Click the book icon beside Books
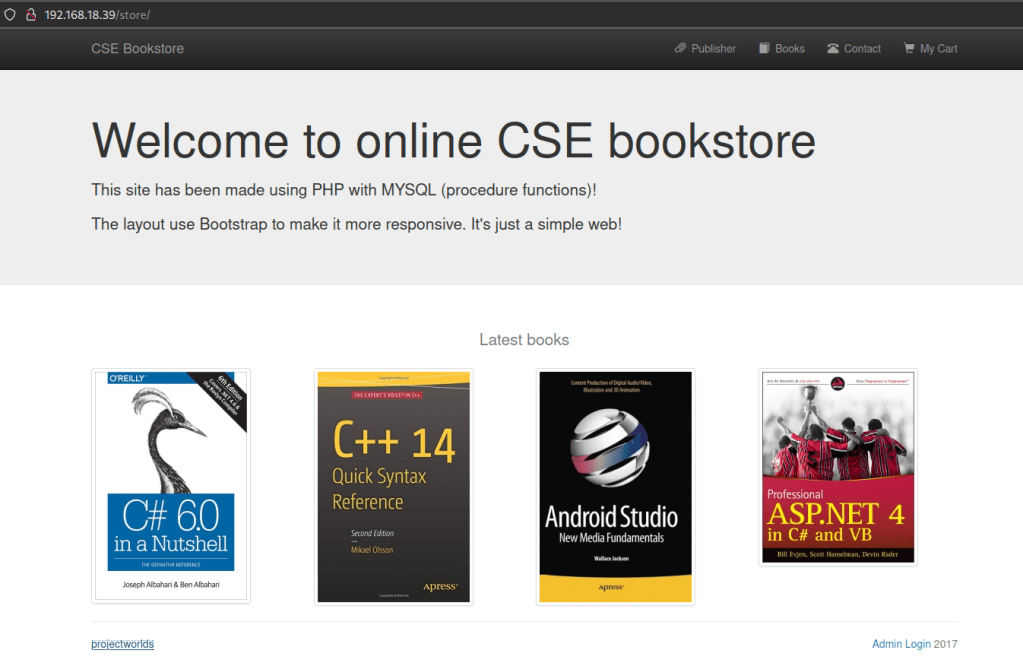The height and width of the screenshot is (663, 1023). 764,48
